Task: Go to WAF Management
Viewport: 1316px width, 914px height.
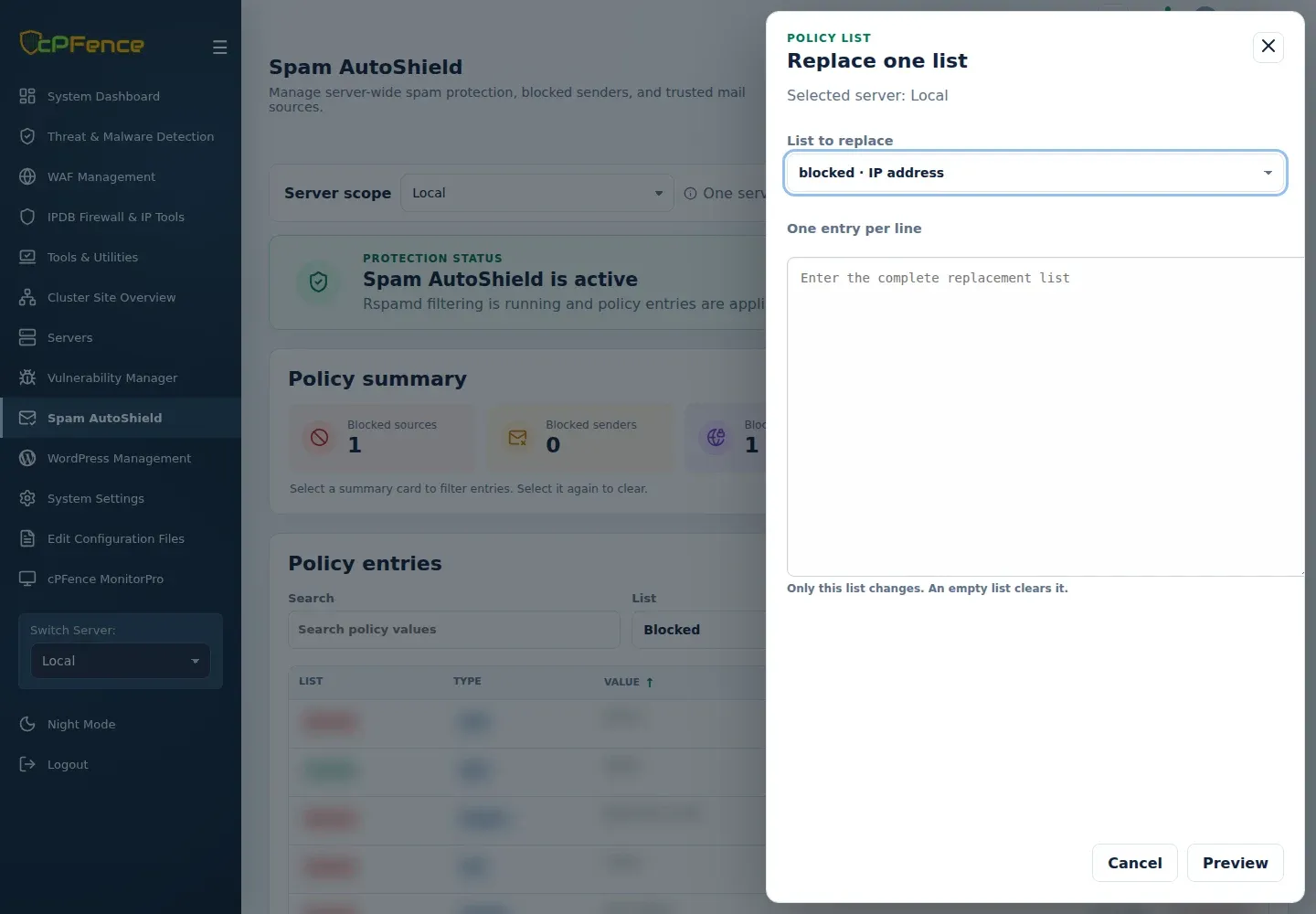Action: [121, 176]
